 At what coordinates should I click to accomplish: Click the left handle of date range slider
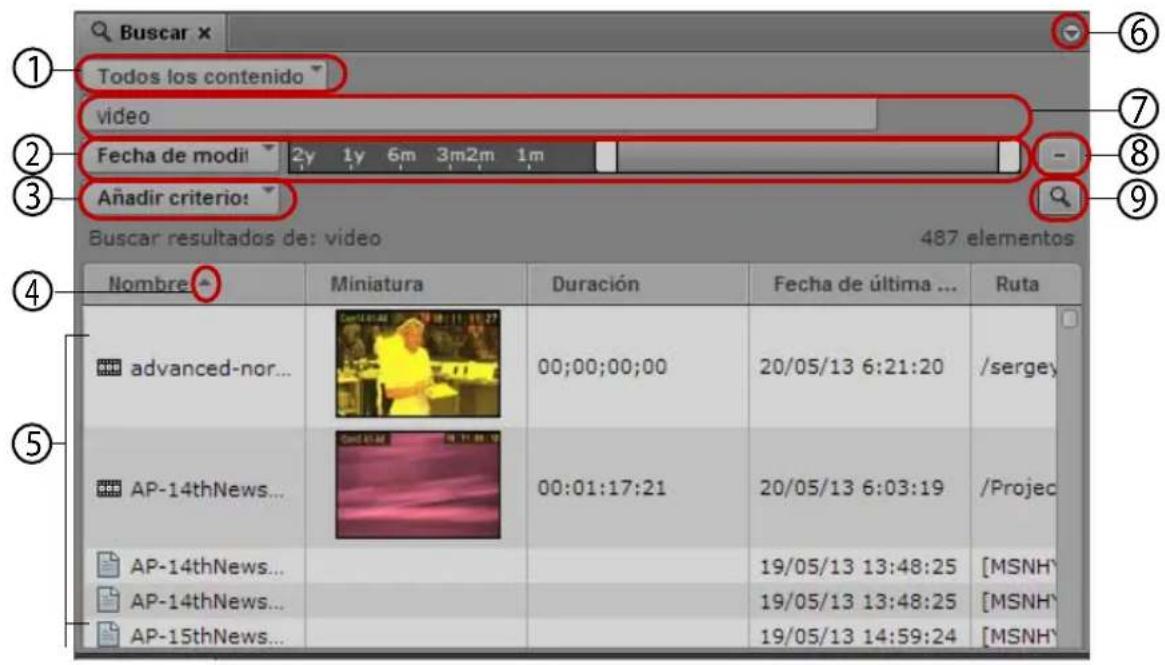coord(606,157)
